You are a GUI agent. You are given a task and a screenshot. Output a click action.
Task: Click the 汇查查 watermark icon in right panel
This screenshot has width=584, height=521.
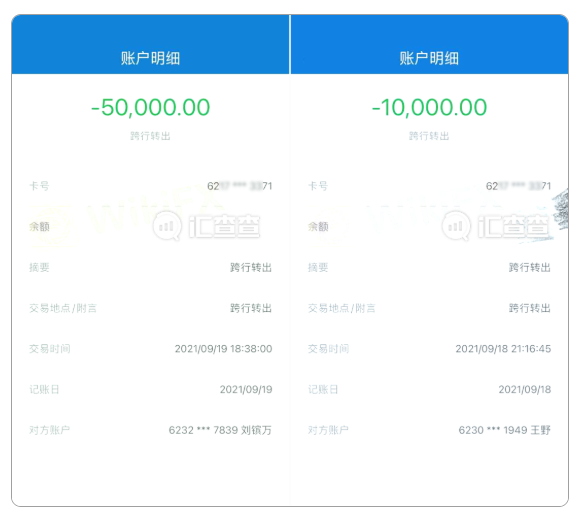(x=456, y=226)
